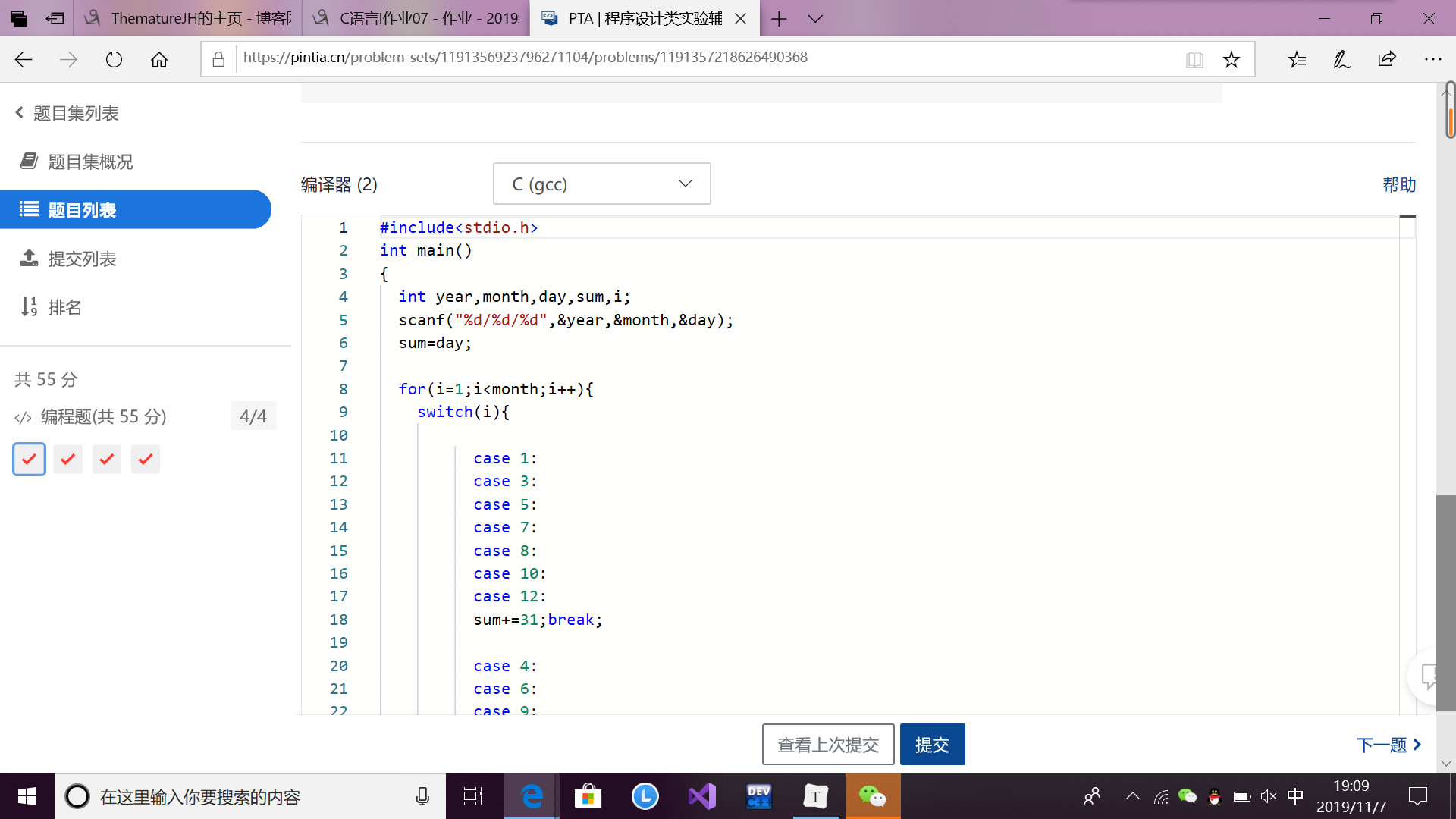Open WeChat from the taskbar

(x=872, y=796)
